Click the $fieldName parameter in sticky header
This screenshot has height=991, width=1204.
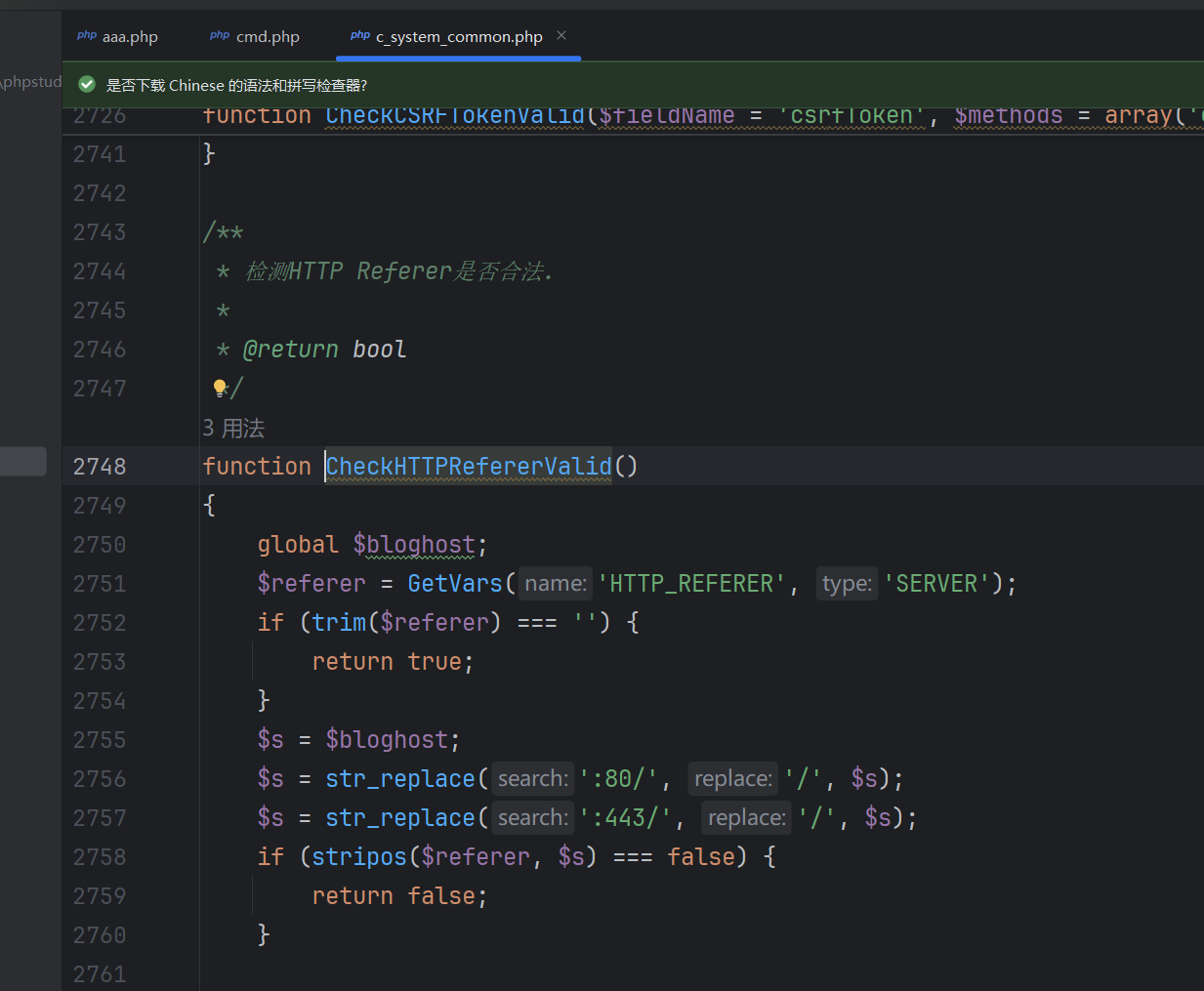tap(667, 116)
